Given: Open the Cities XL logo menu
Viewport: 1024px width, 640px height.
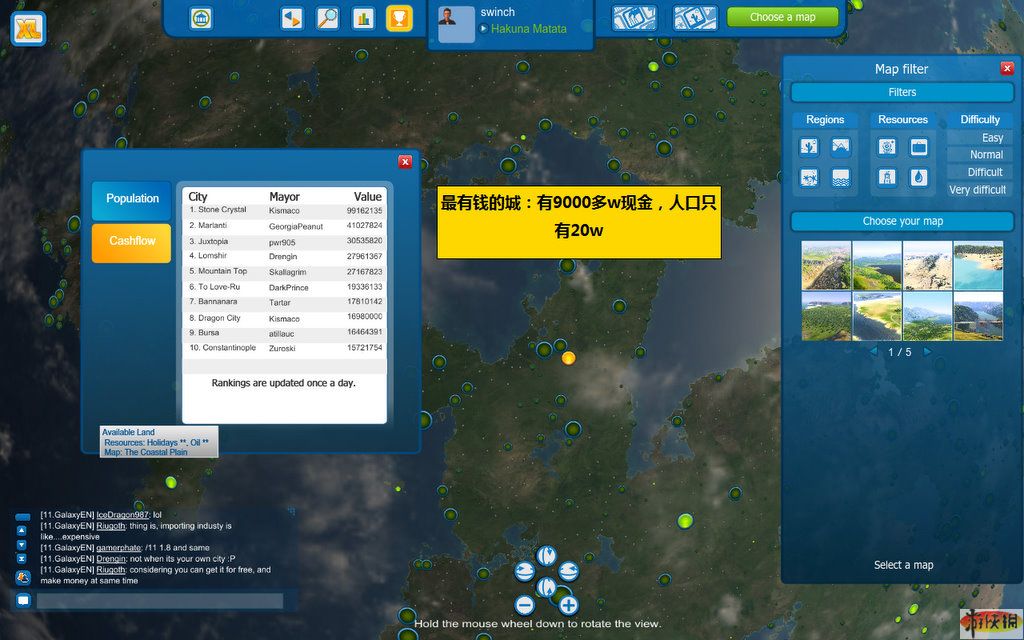Looking at the screenshot, I should click(28, 29).
